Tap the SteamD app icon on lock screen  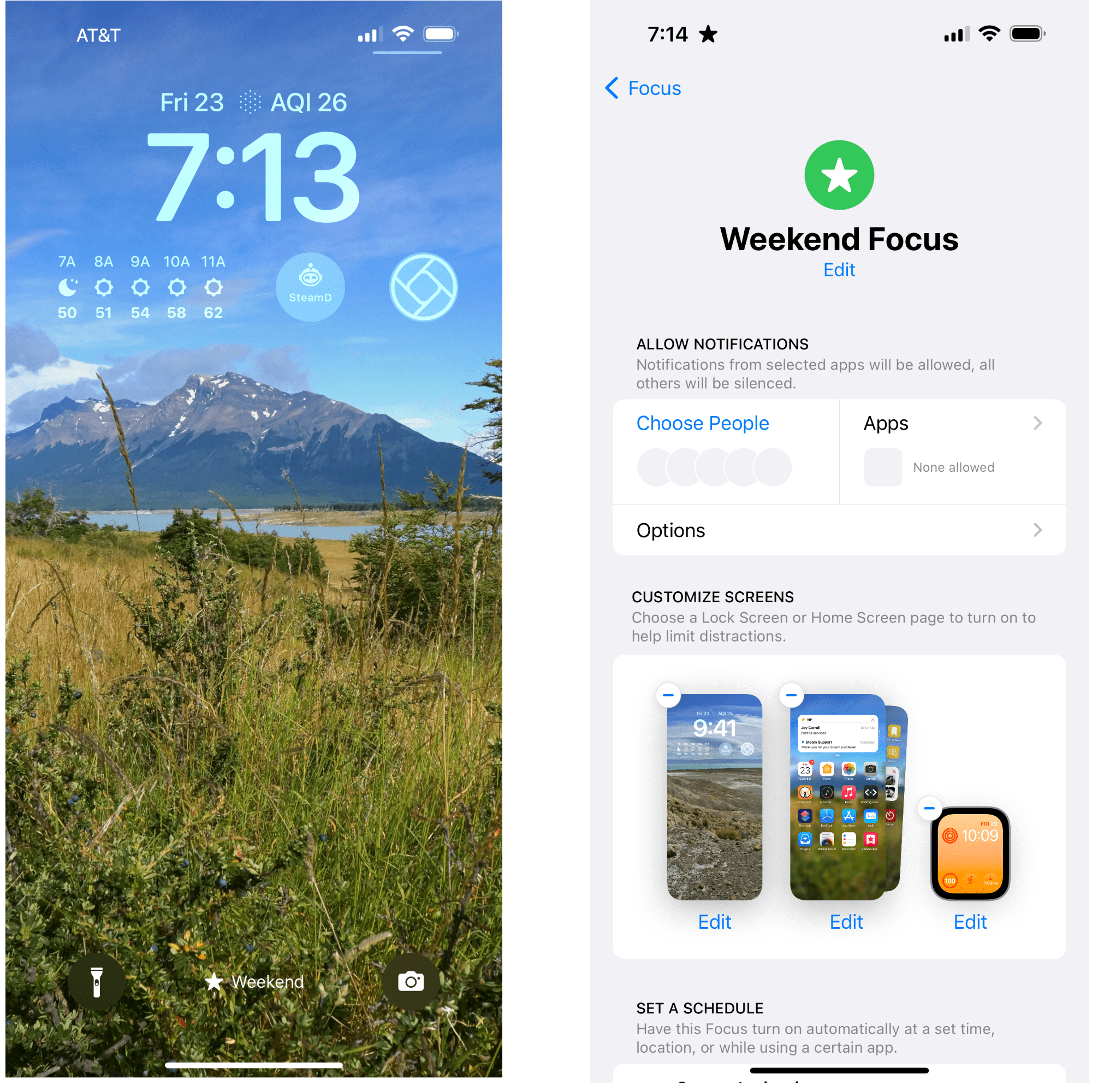(x=310, y=293)
